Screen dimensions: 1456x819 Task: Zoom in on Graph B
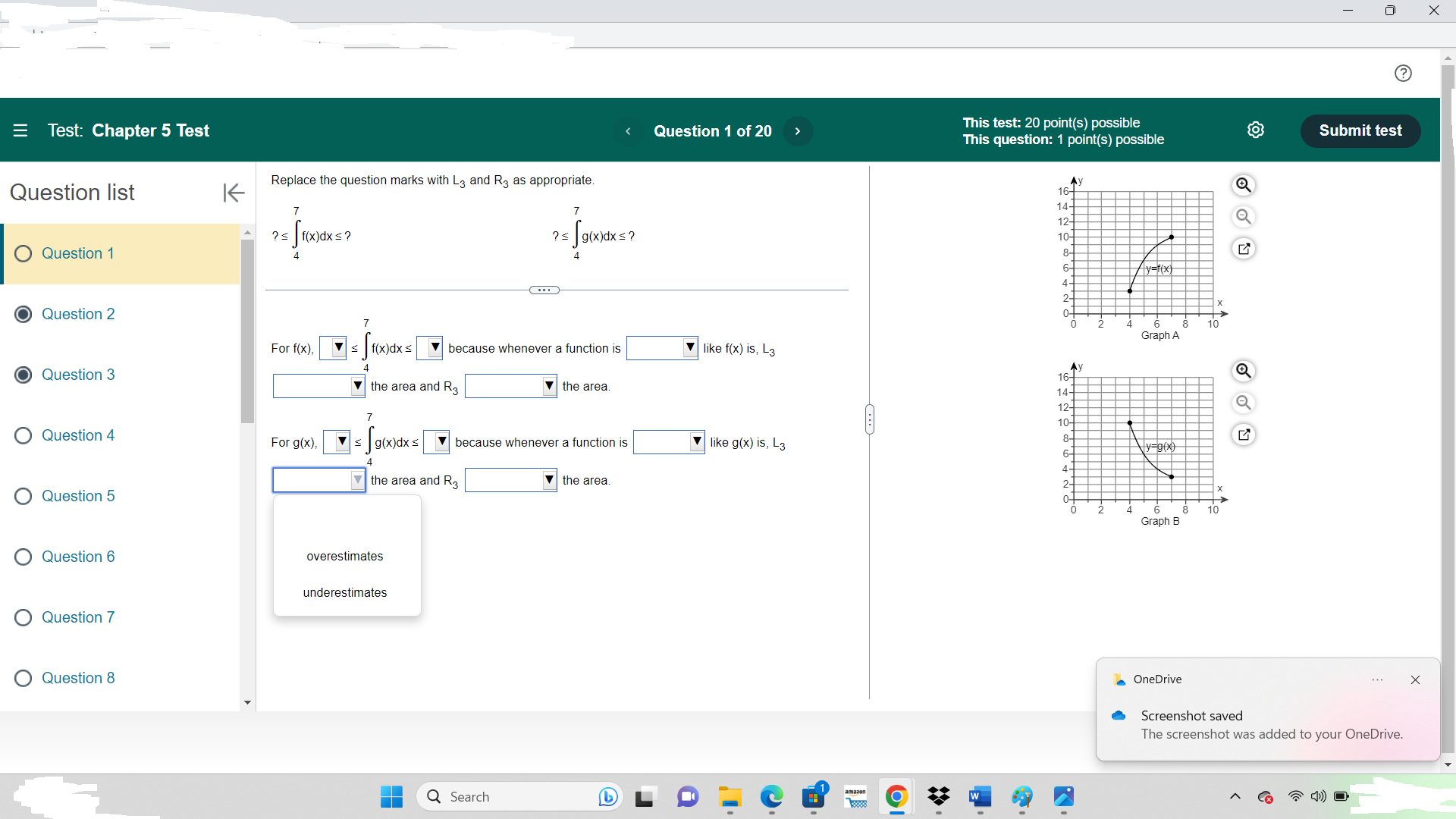pyautogui.click(x=1244, y=372)
